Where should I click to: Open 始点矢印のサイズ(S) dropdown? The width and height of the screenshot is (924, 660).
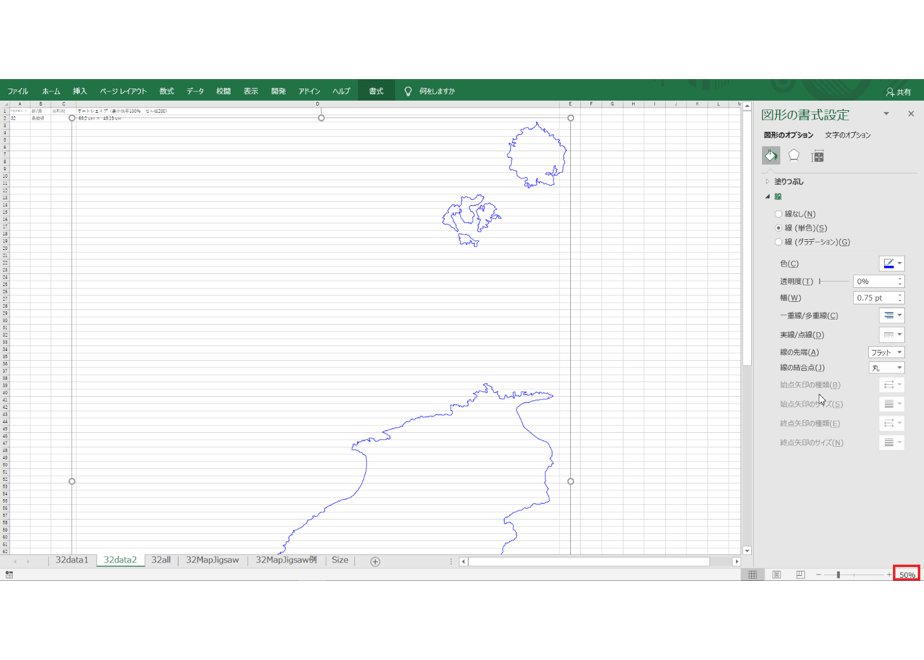tap(892, 404)
